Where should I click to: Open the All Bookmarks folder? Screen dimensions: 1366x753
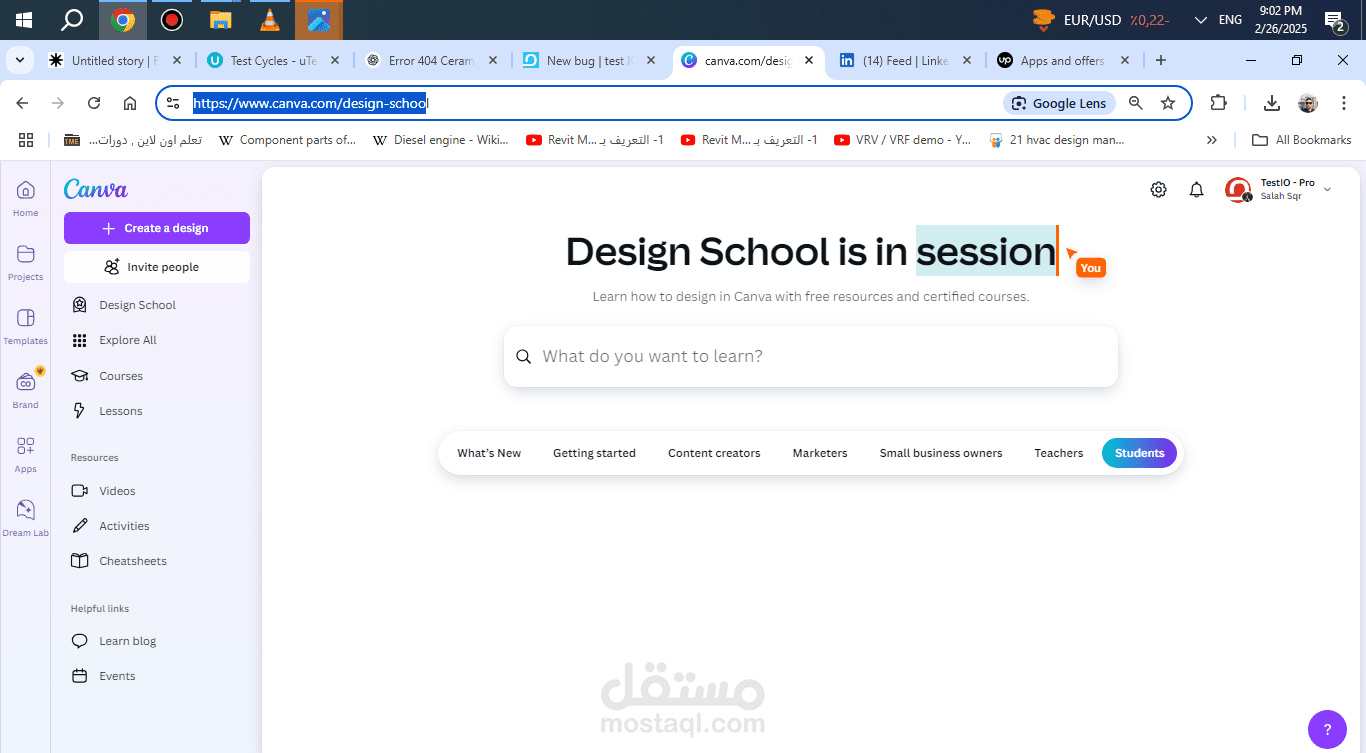[1301, 140]
